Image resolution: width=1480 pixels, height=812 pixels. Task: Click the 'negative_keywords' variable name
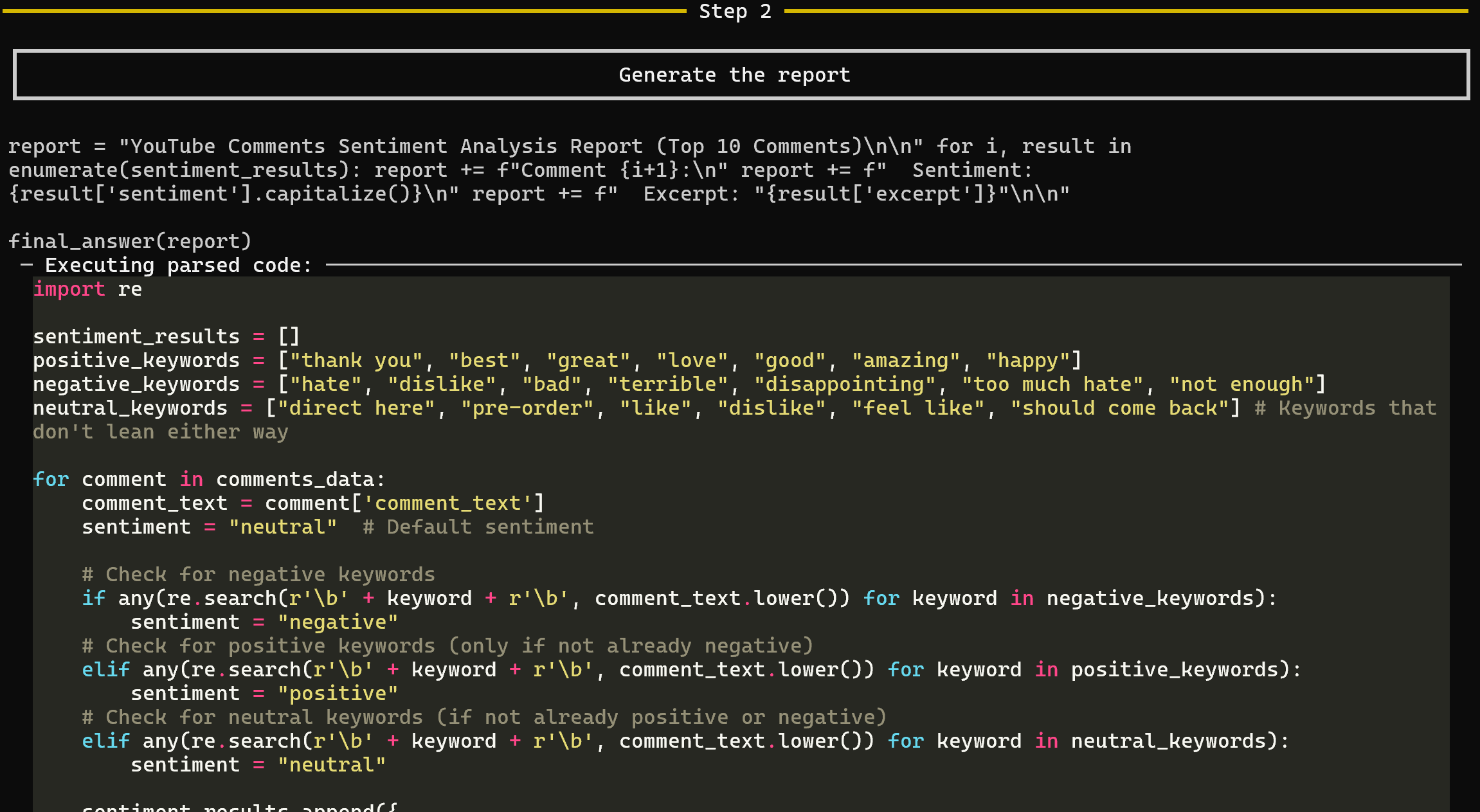click(136, 384)
